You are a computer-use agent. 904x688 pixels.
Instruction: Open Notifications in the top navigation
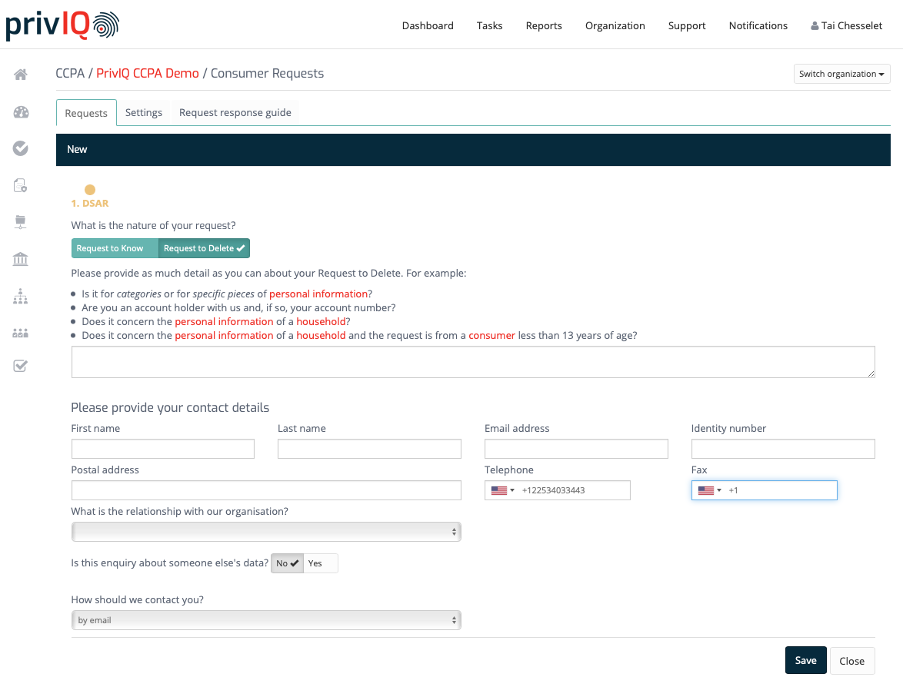pyautogui.click(x=758, y=26)
